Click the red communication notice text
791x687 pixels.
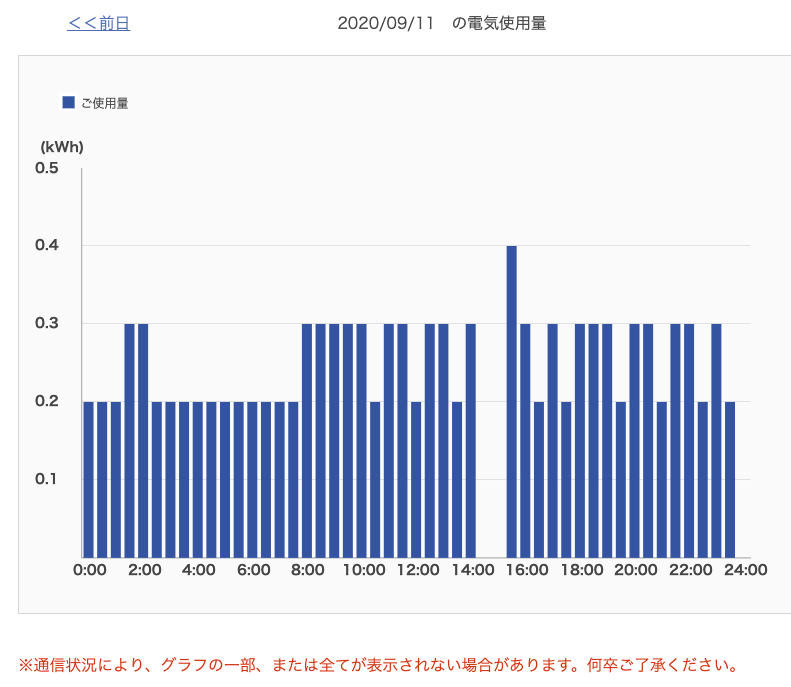coord(379,665)
